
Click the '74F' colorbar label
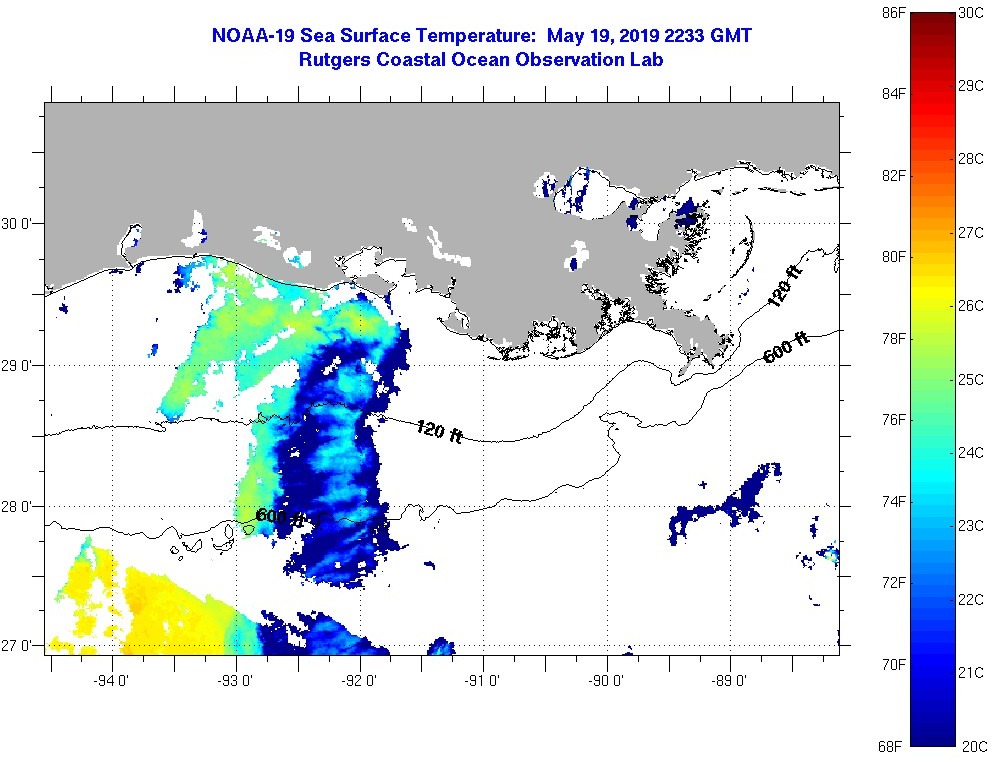coord(894,502)
